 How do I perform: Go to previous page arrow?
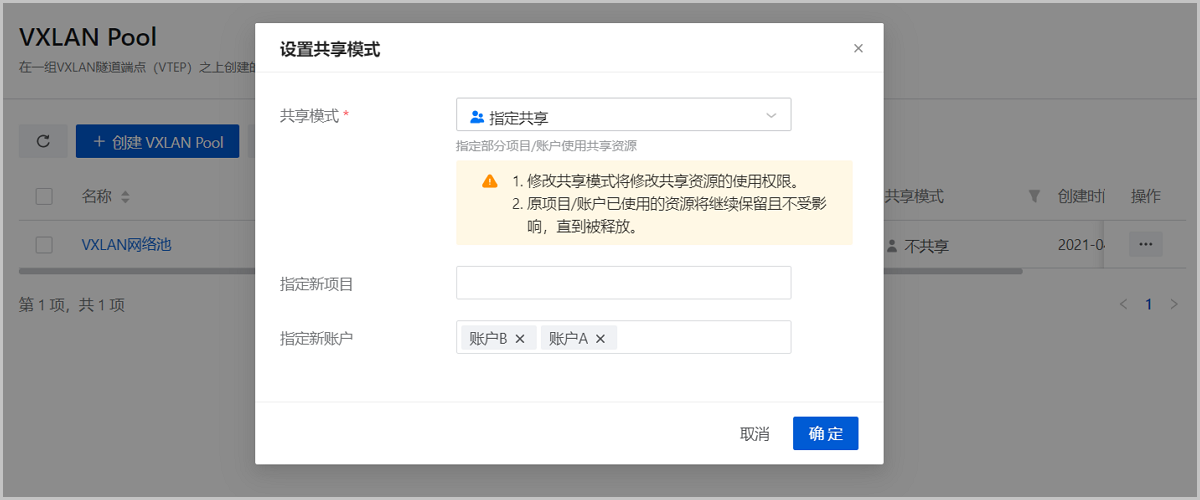tap(1123, 304)
